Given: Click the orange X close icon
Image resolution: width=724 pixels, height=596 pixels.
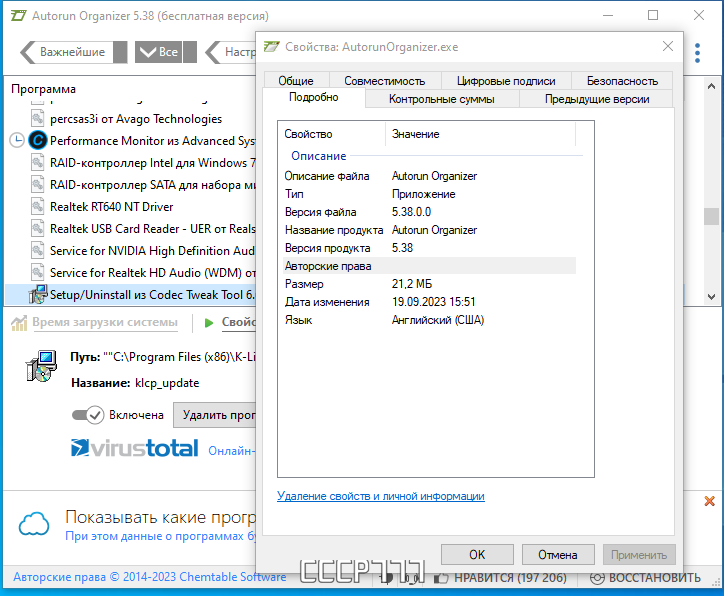Looking at the screenshot, I should [x=709, y=501].
